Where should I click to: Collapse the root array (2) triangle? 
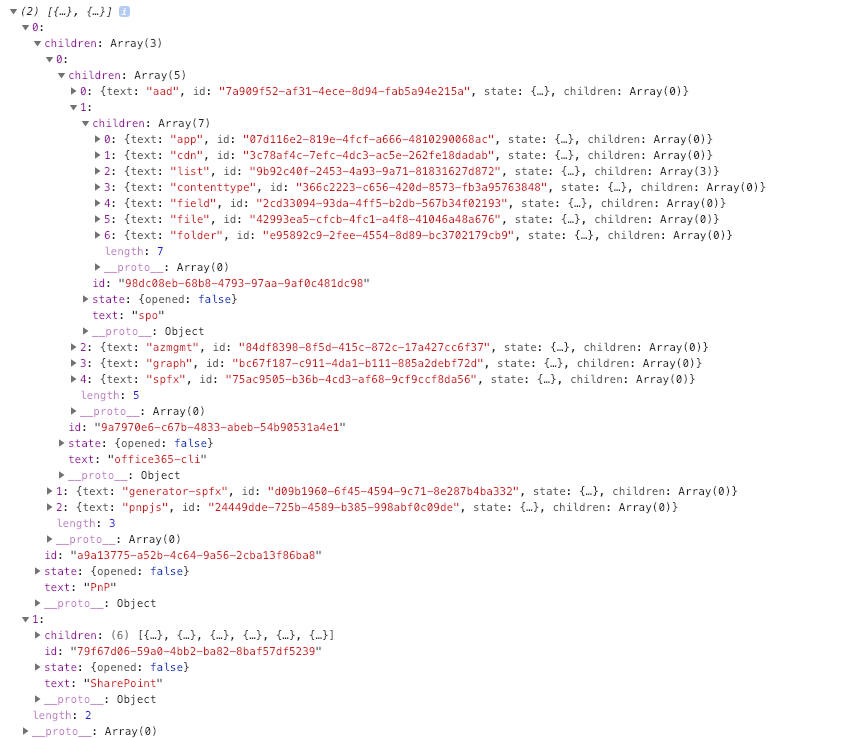click(13, 12)
